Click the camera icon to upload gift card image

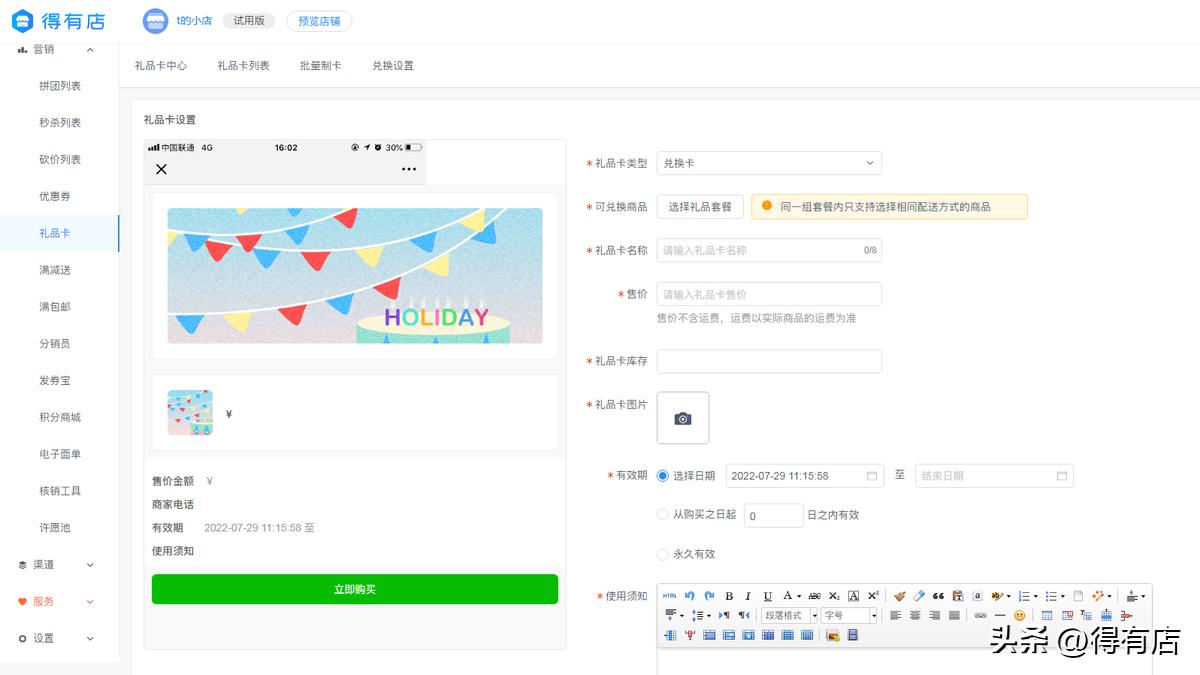(683, 418)
